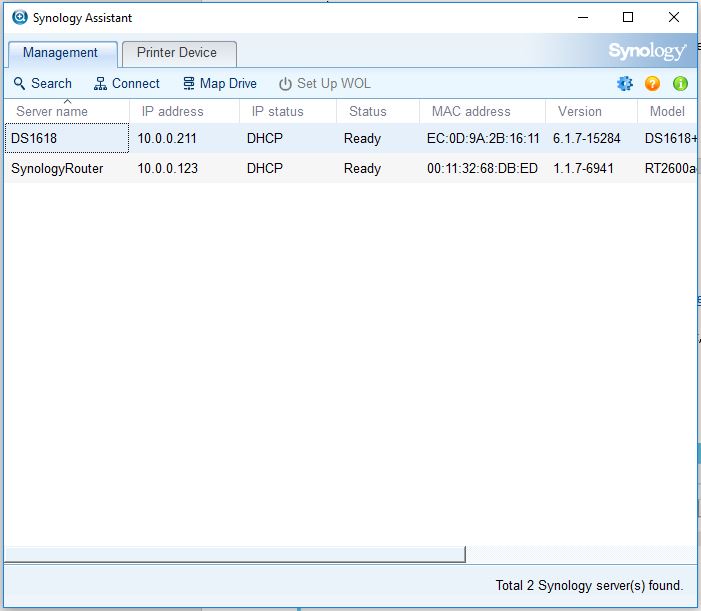This screenshot has width=701, height=611.
Task: Click version 1.1.7-6941
Action: click(583, 169)
